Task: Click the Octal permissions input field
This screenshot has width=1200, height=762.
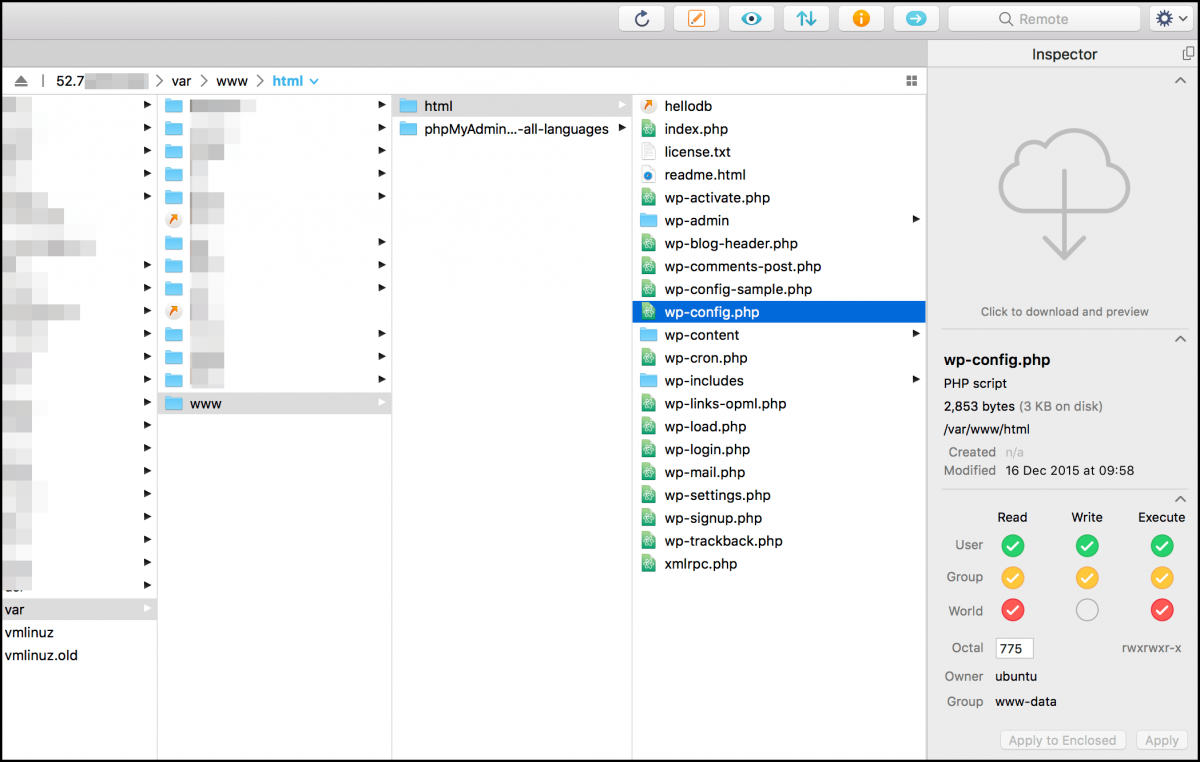Action: coord(1014,648)
